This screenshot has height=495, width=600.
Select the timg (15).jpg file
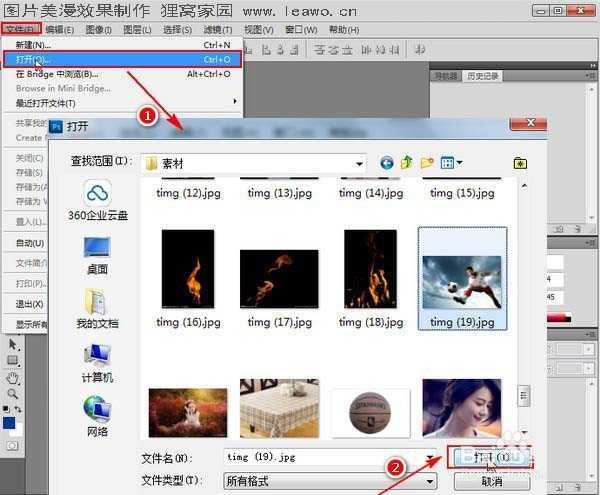pos(462,193)
